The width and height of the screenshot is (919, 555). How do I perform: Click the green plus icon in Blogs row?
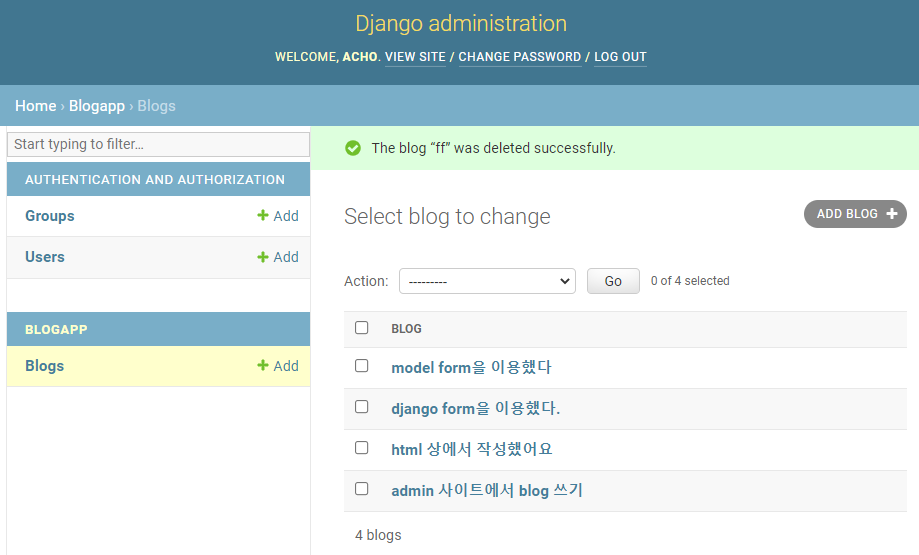(263, 366)
